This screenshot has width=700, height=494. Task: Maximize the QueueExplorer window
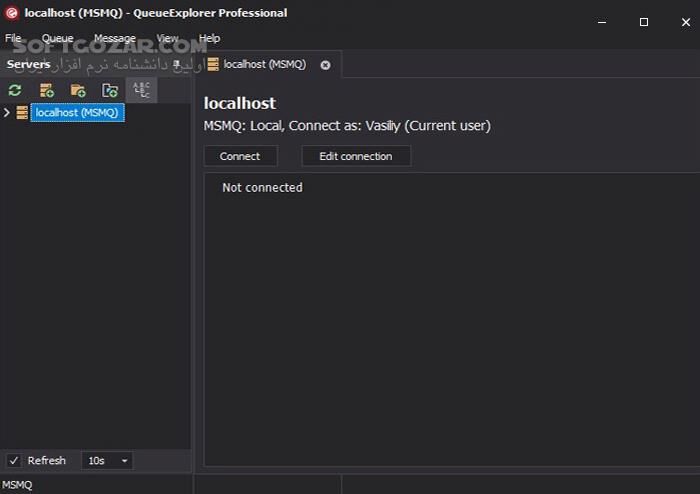(643, 21)
